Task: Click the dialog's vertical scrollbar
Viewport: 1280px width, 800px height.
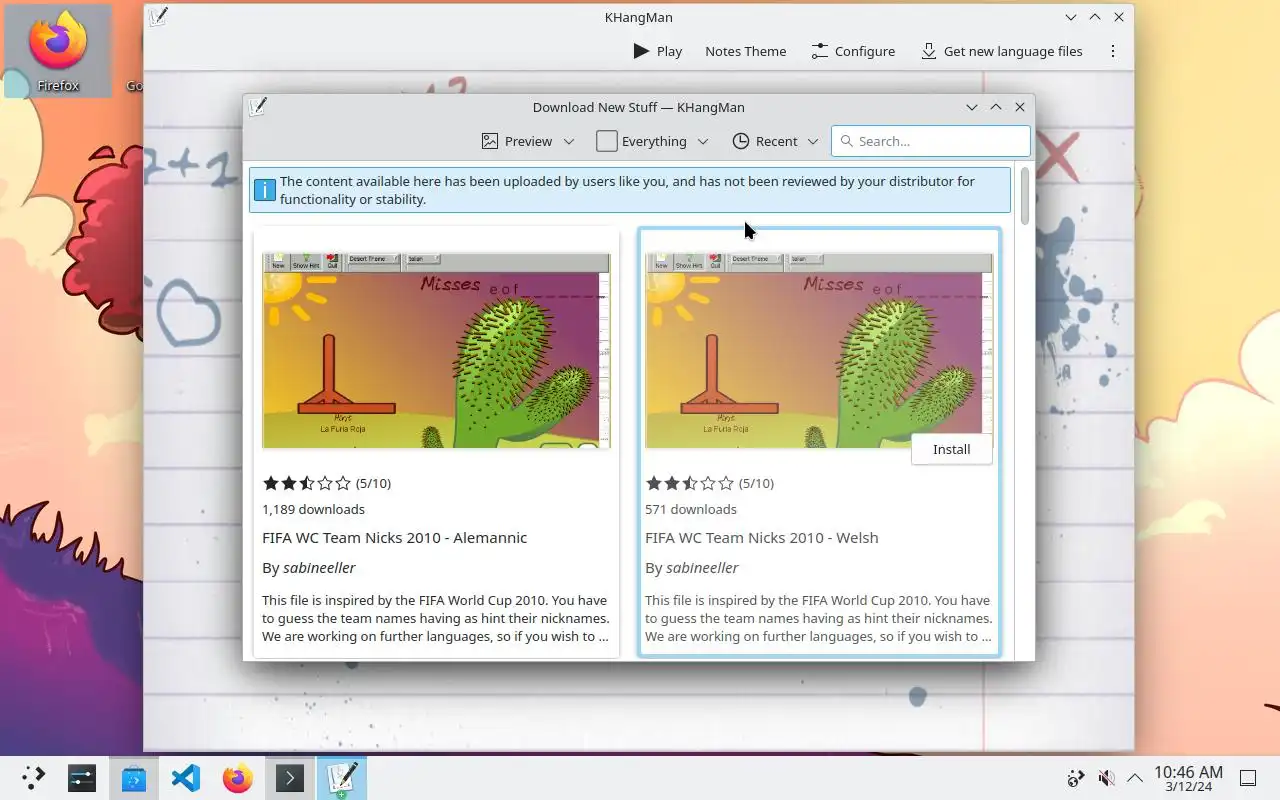Action: (x=1024, y=196)
